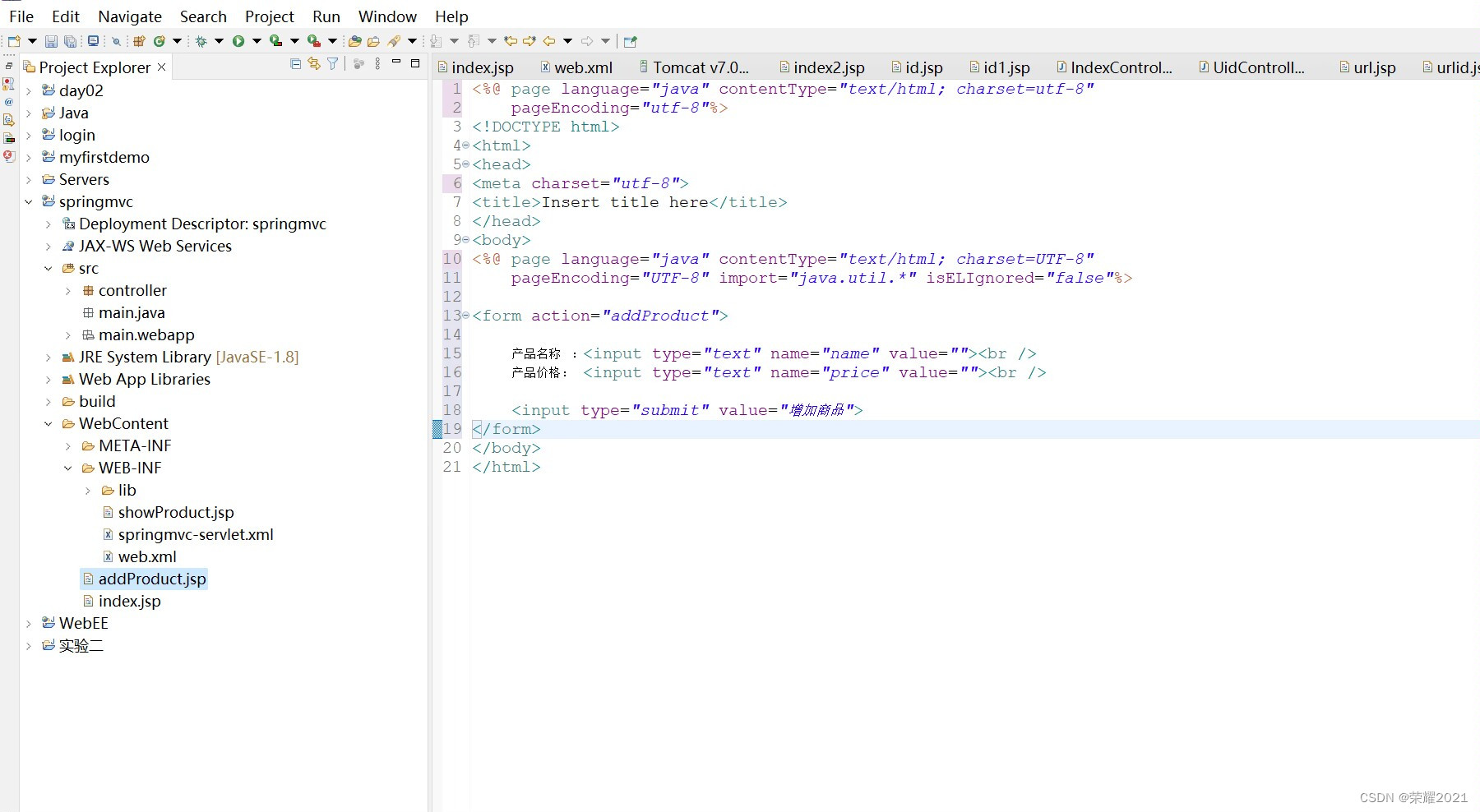The image size is (1480, 812).
Task: Open the File menu
Action: click(x=21, y=16)
